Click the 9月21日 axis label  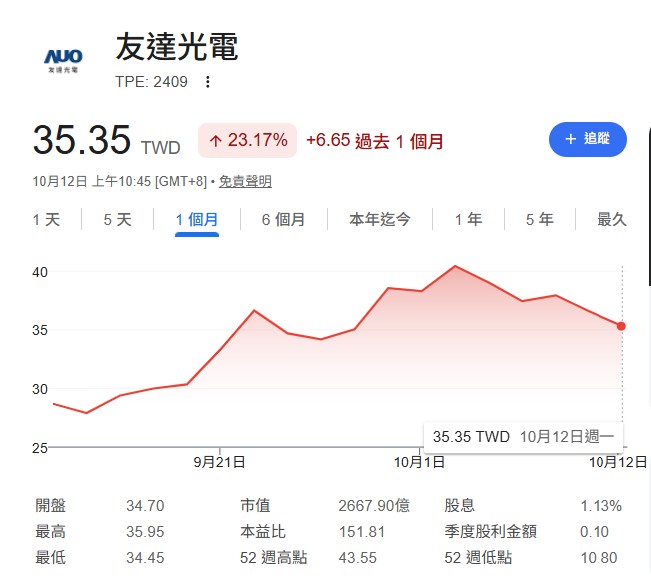[x=219, y=462]
